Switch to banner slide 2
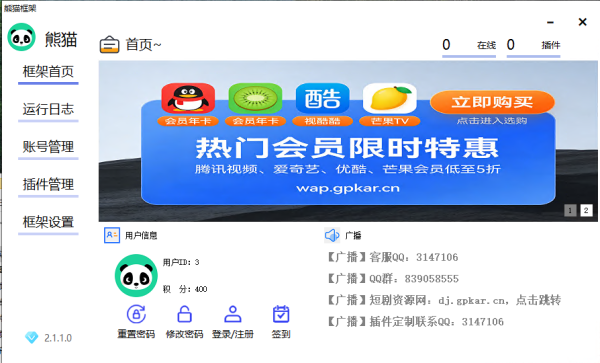600x363 pixels. (586, 210)
